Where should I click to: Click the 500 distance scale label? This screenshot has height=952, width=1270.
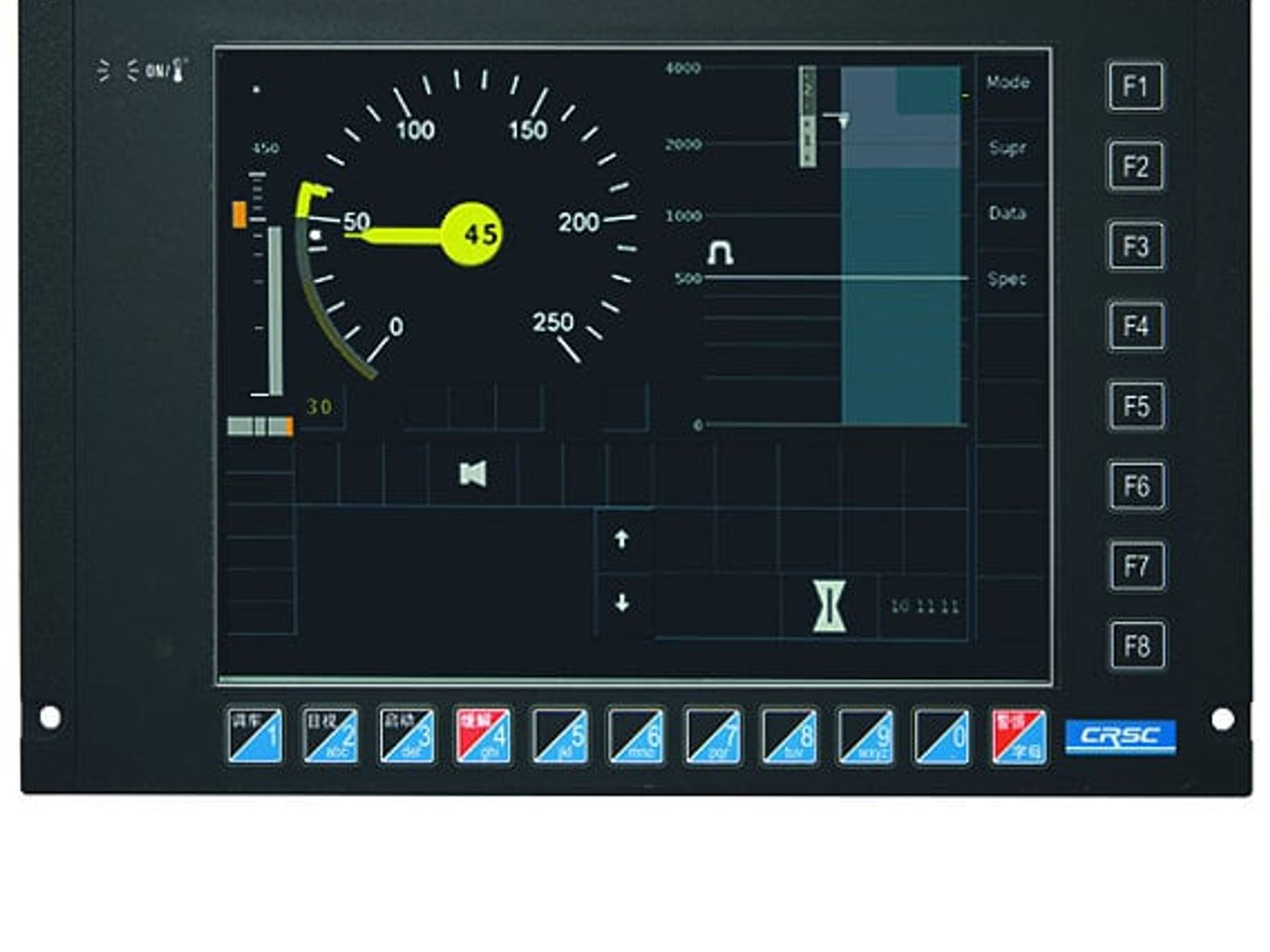(x=688, y=279)
